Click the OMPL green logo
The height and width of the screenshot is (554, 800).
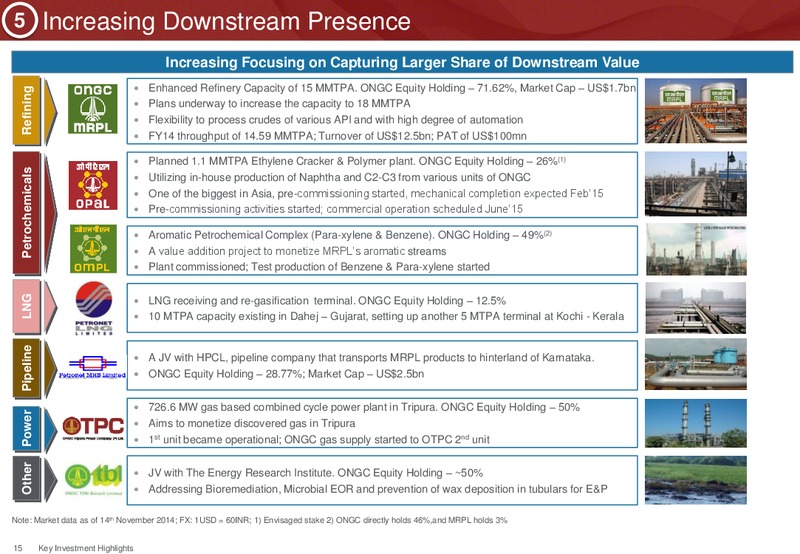point(93,249)
